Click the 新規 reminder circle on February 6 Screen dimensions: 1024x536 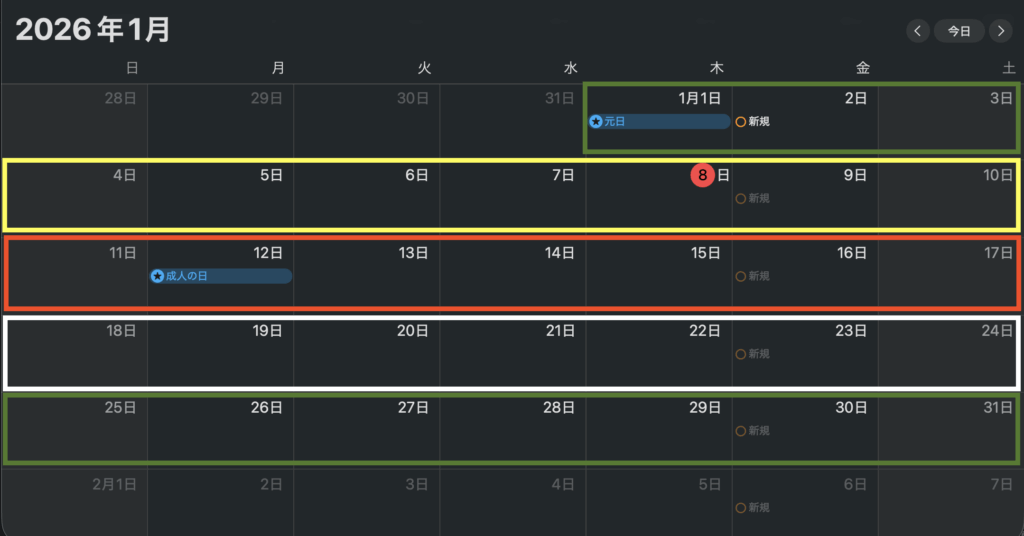740,508
